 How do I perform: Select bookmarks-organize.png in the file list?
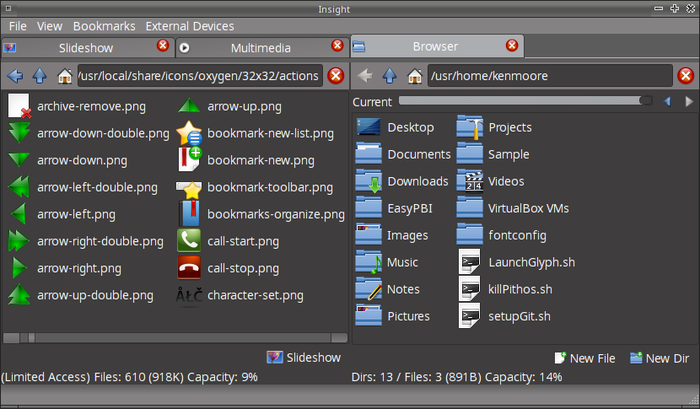(275, 214)
